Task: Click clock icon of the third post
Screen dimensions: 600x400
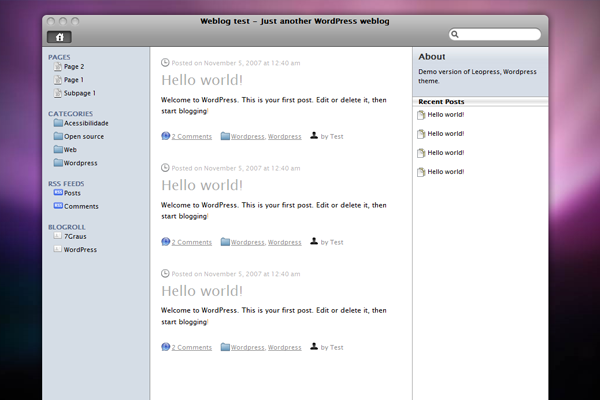Action: (x=165, y=273)
